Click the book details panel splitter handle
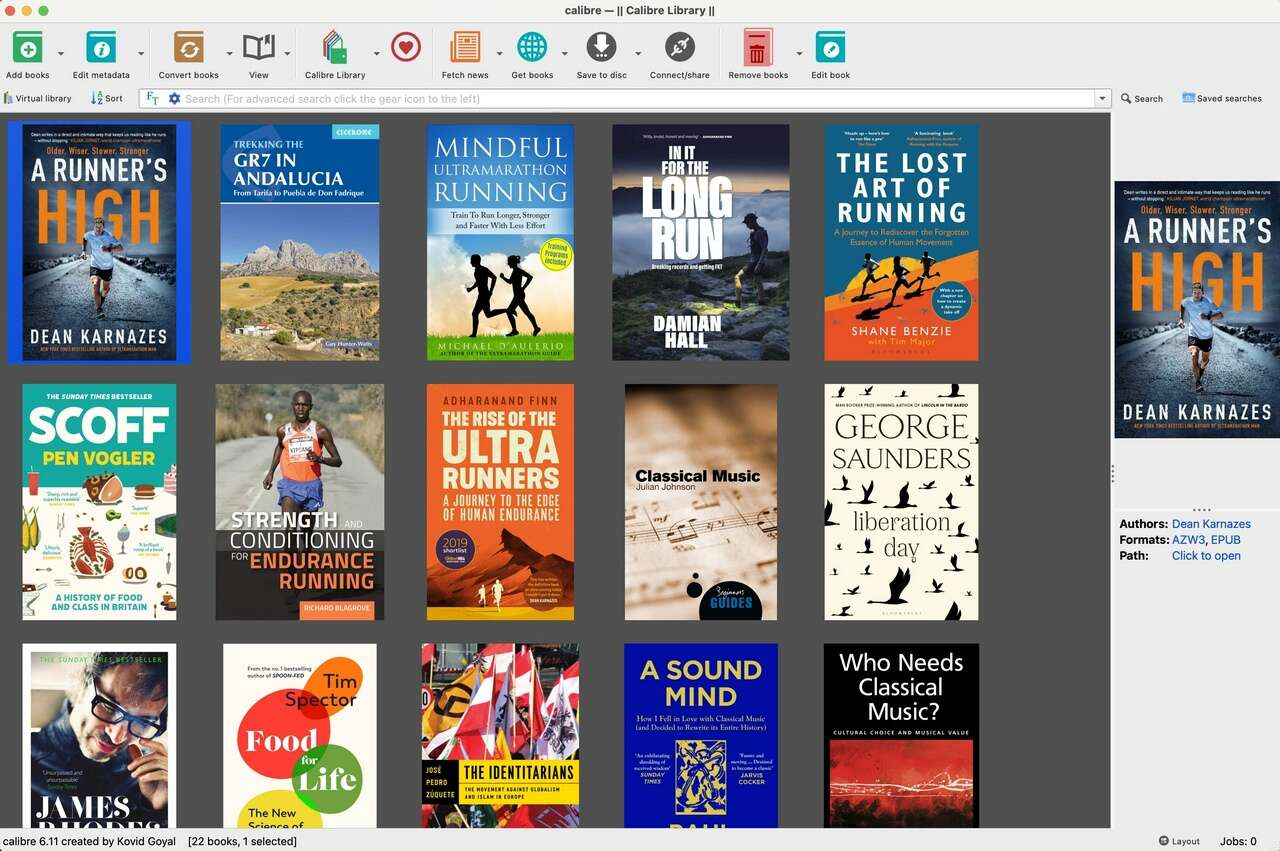This screenshot has width=1280, height=851. click(1112, 474)
